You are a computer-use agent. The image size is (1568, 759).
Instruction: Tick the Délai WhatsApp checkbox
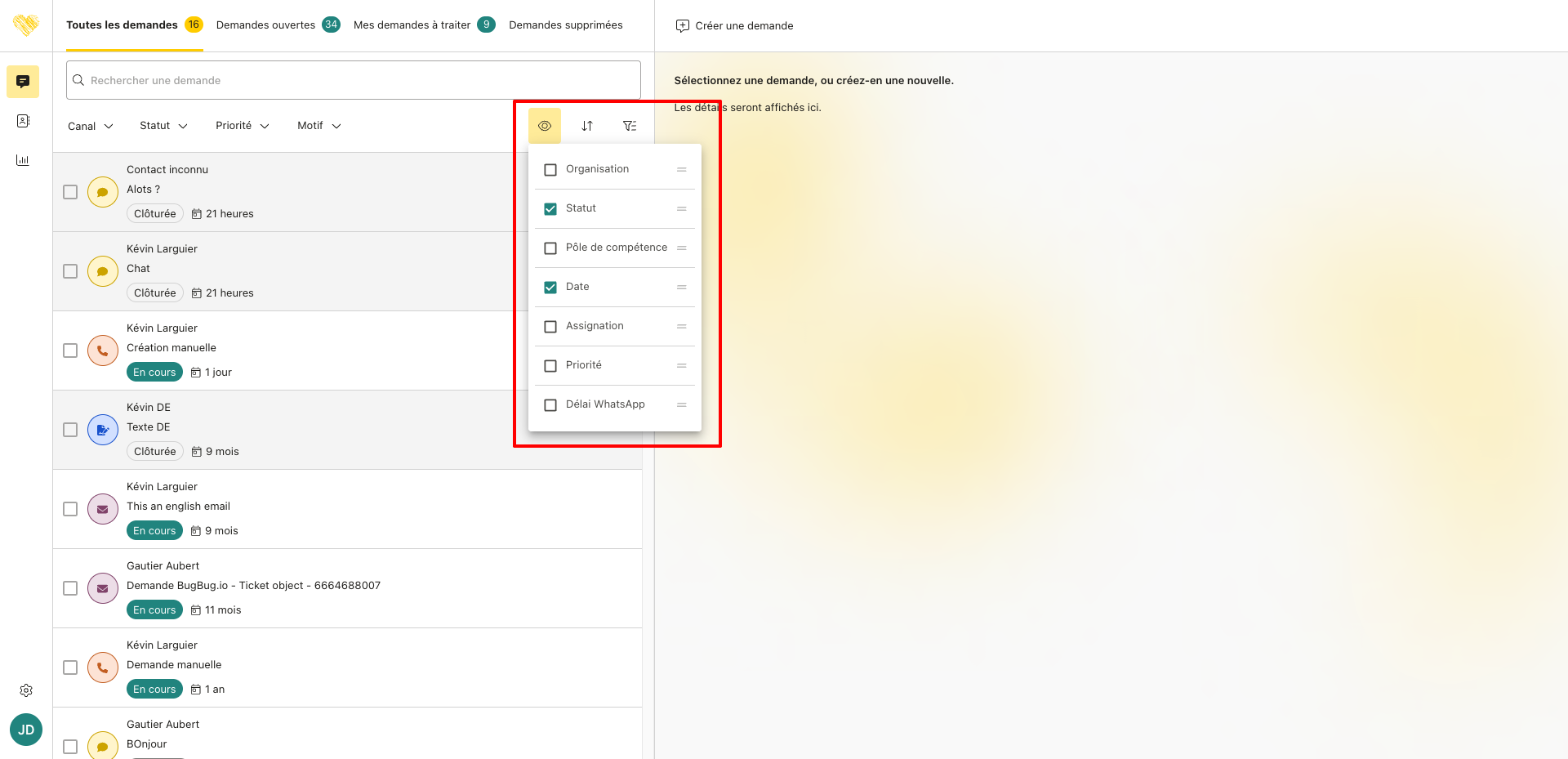point(550,405)
